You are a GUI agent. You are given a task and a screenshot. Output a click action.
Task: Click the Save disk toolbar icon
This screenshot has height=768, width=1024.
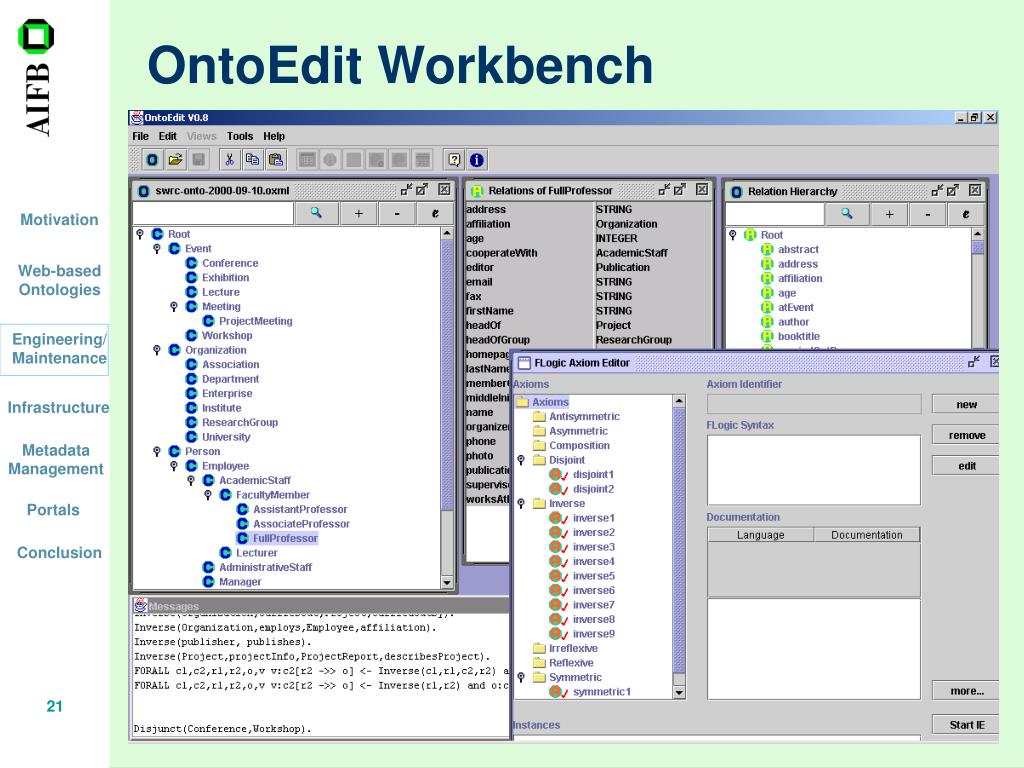[199, 160]
